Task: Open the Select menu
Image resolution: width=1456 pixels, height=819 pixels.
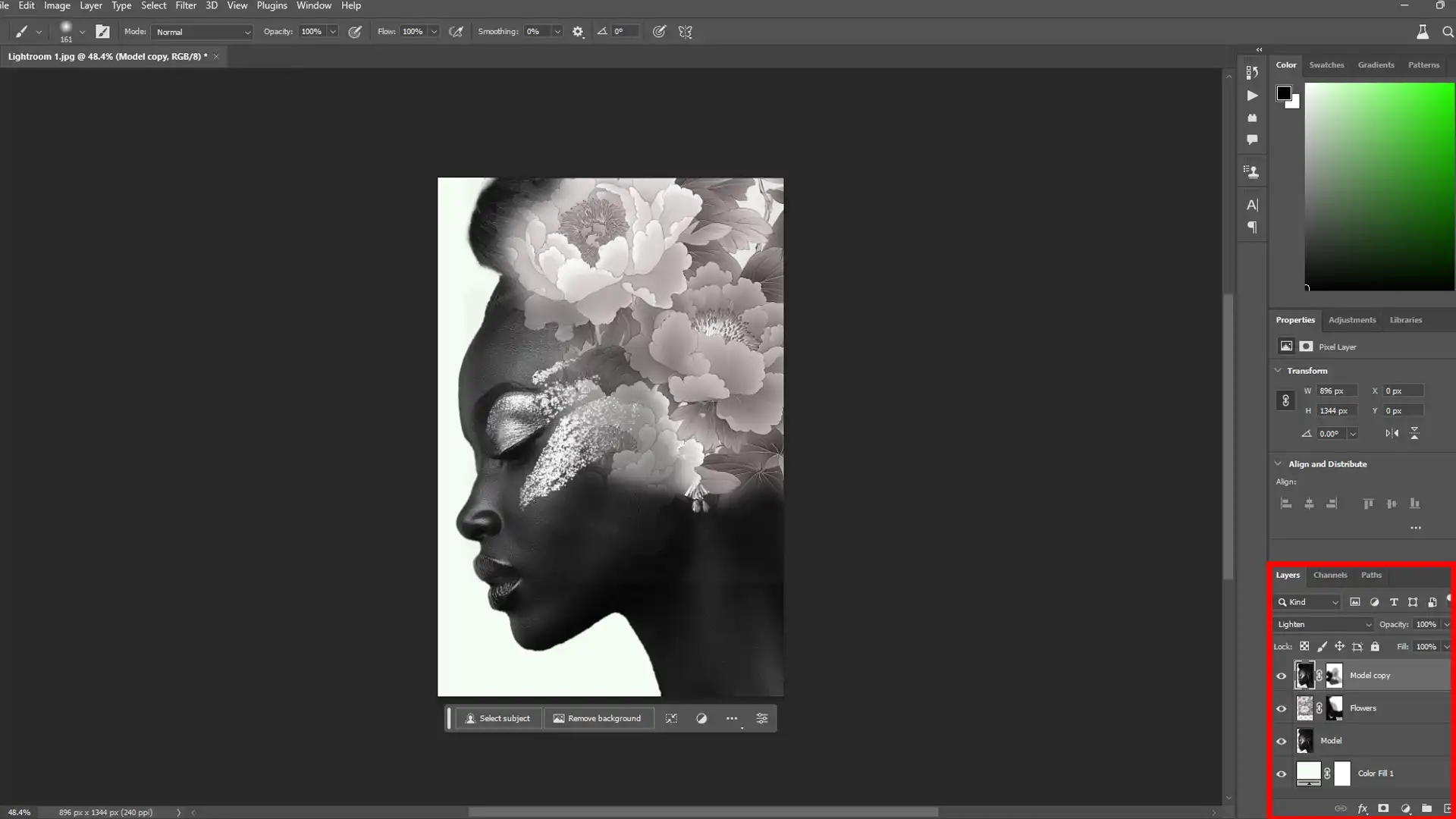Action: click(x=153, y=5)
